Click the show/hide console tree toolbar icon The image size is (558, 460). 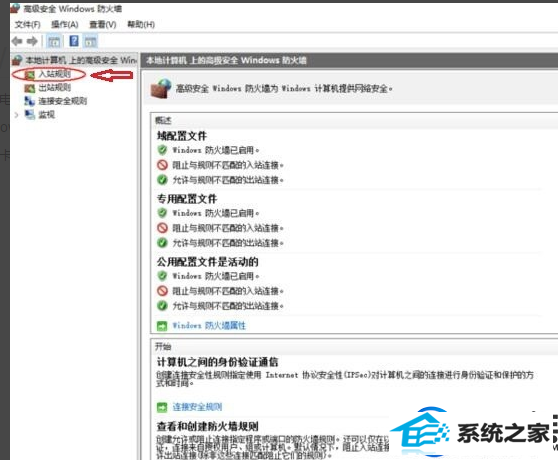pos(54,42)
